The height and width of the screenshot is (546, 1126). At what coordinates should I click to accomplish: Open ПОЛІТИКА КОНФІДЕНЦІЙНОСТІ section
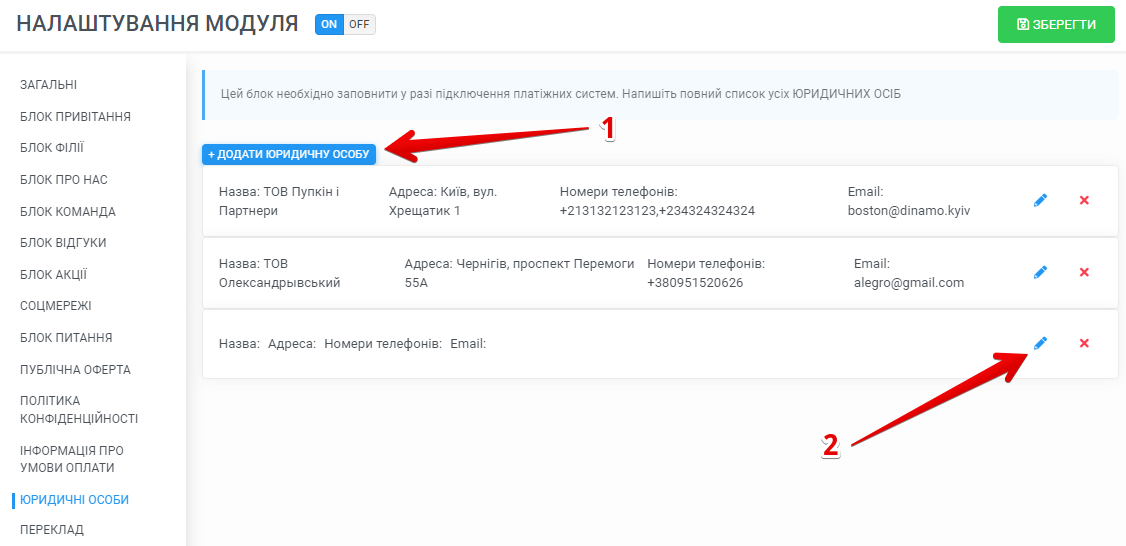pyautogui.click(x=79, y=410)
